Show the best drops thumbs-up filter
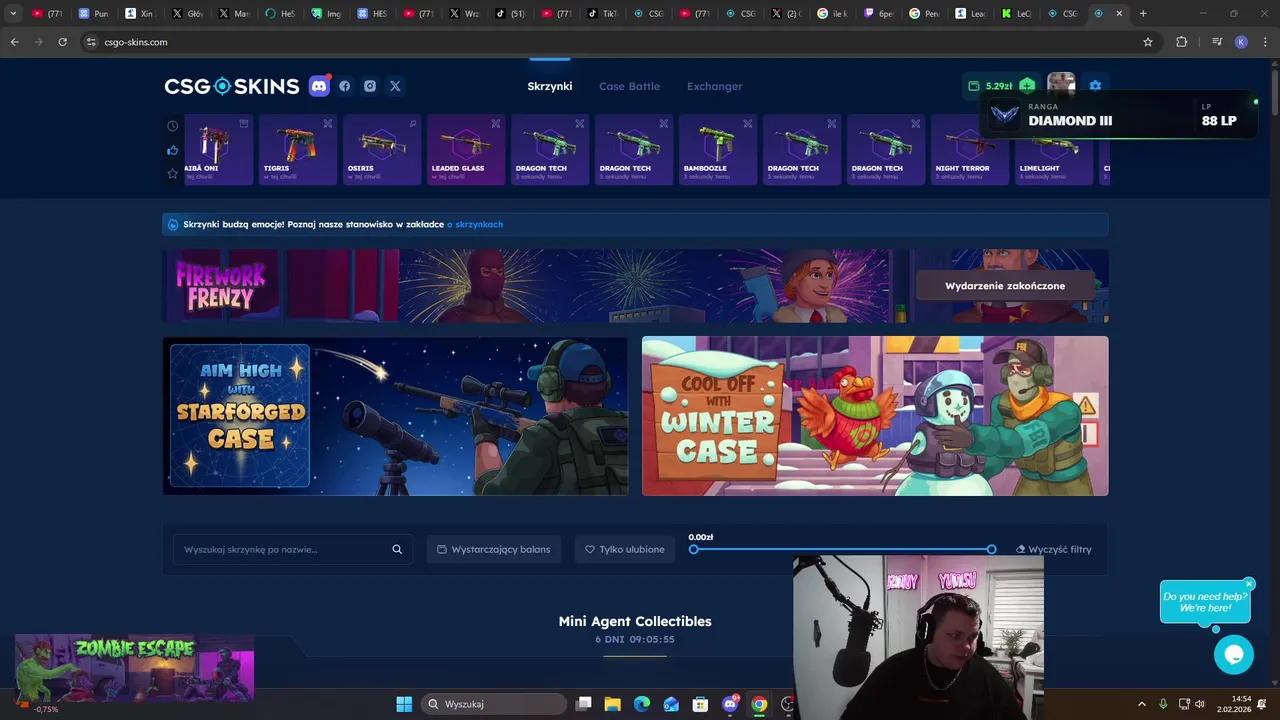This screenshot has width=1280, height=720. 173,150
